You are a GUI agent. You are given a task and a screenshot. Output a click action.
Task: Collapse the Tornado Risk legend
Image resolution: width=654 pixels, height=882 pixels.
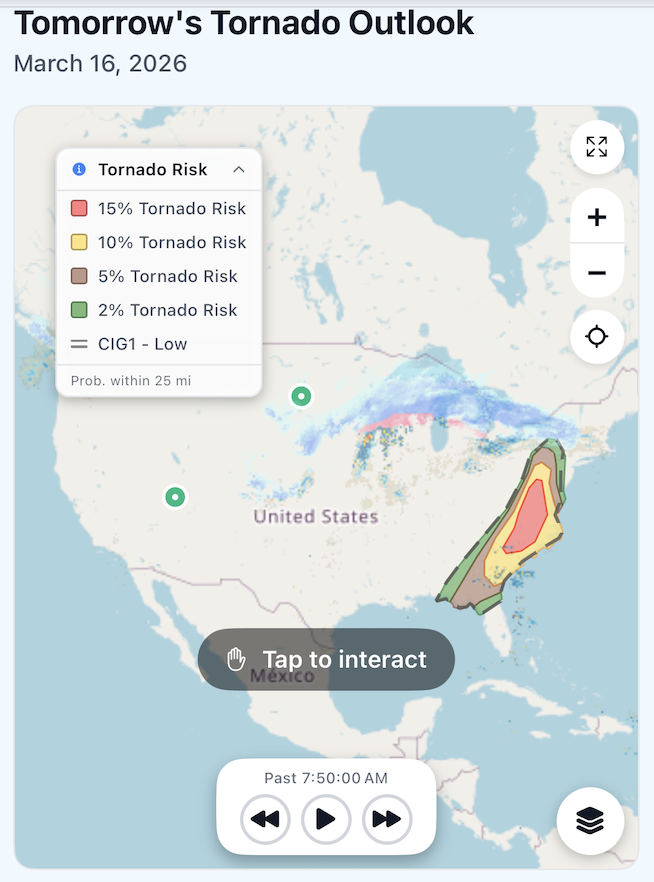click(239, 169)
